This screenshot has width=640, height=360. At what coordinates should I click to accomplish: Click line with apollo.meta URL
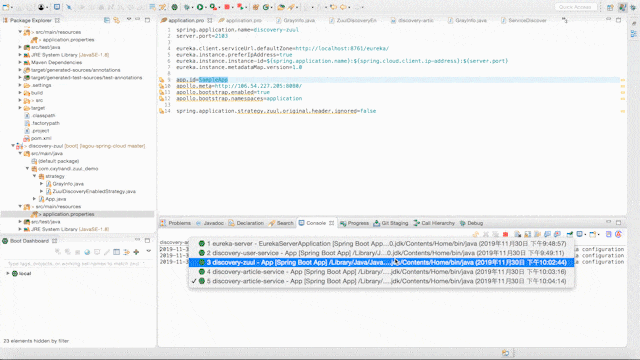point(239,86)
